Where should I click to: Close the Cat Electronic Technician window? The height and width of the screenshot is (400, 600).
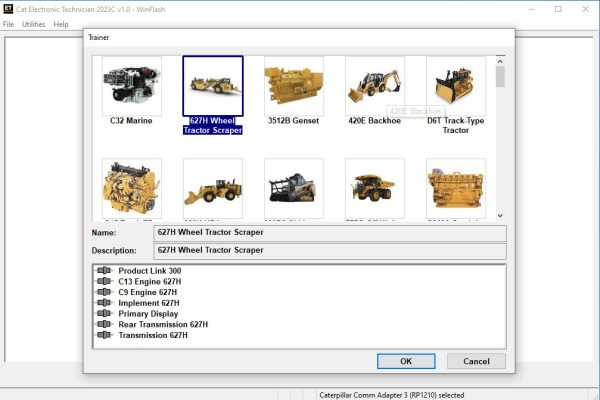click(x=585, y=9)
